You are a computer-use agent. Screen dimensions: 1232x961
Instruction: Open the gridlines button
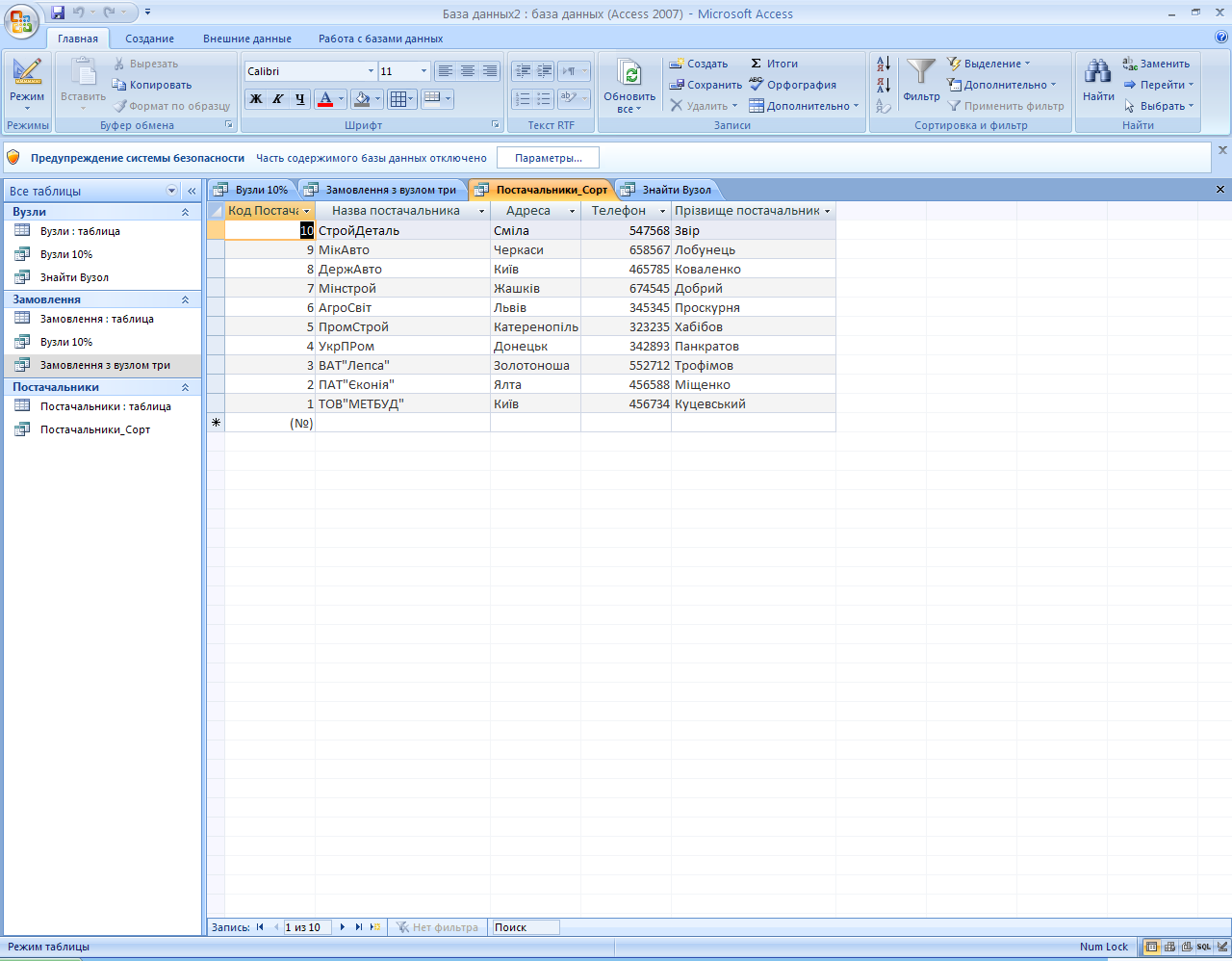402,98
